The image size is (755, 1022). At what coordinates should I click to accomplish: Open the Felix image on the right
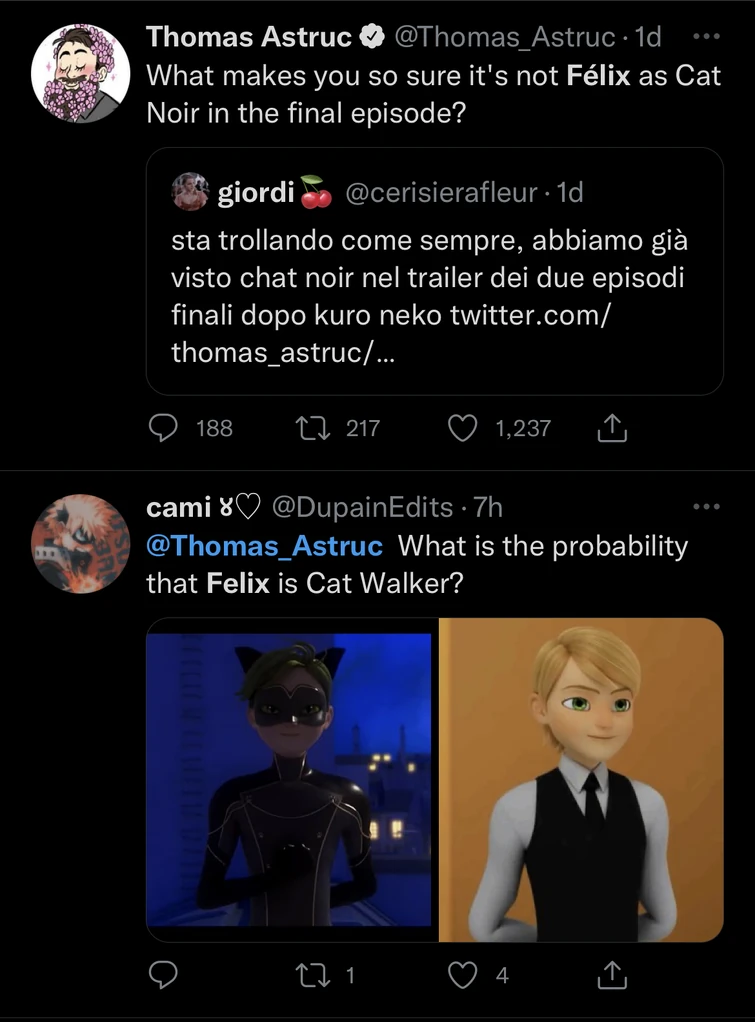[579, 781]
